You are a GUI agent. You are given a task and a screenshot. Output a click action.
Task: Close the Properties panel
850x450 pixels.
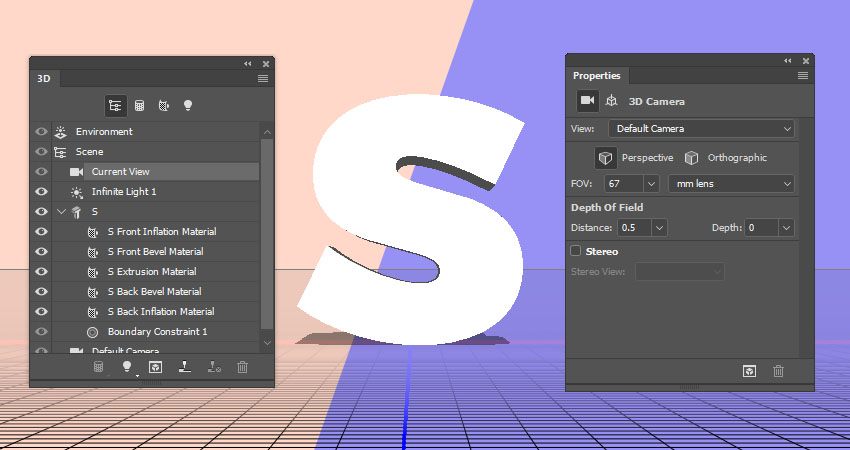coord(806,61)
